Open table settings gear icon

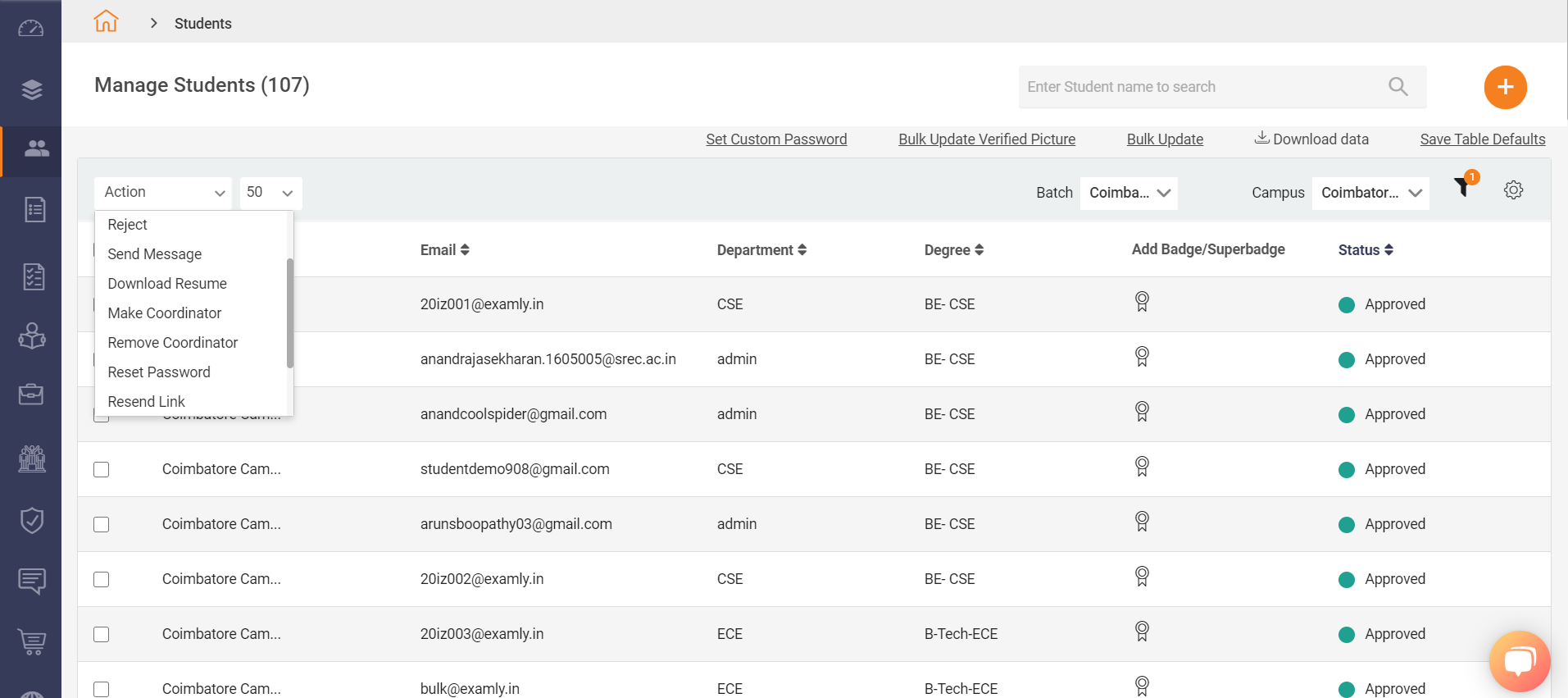click(x=1513, y=190)
